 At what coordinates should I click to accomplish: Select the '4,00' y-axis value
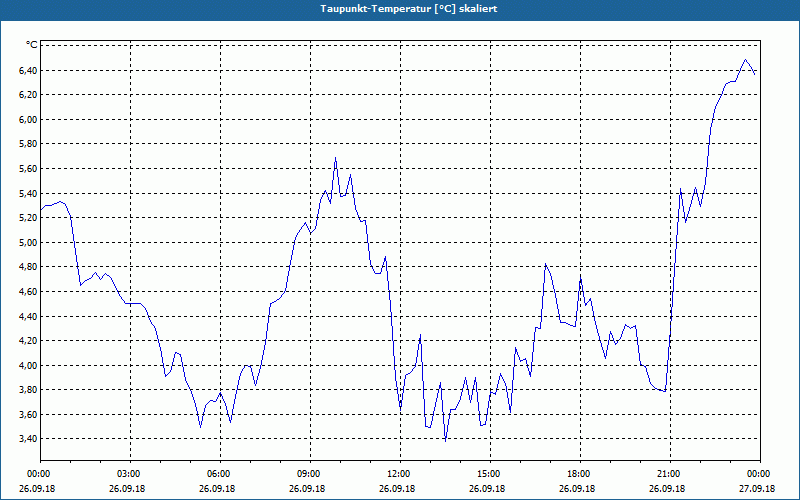pyautogui.click(x=28, y=365)
